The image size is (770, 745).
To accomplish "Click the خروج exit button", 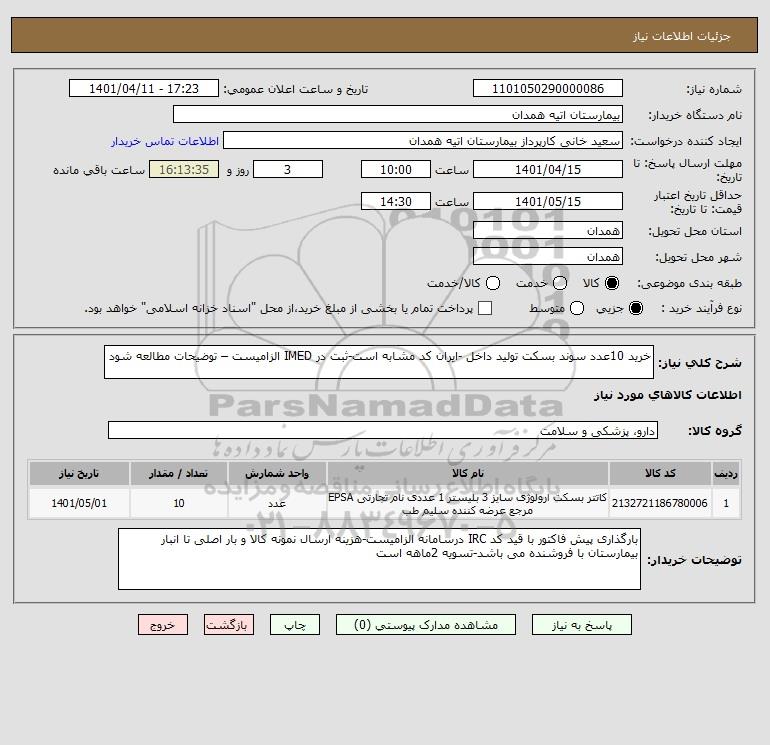I will 163,625.
